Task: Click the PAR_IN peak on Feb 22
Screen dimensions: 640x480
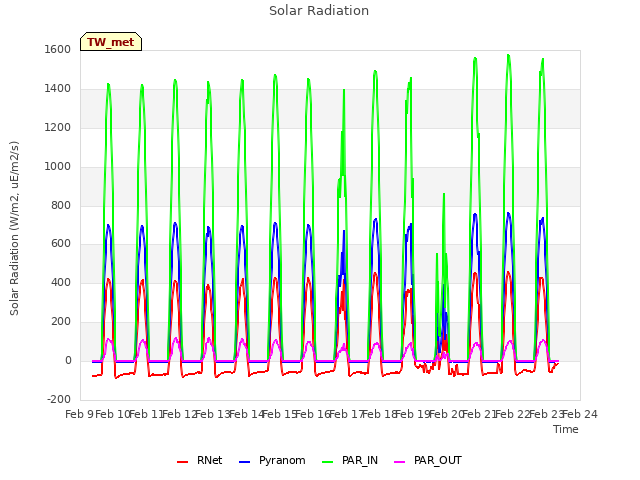Action: coord(508,56)
